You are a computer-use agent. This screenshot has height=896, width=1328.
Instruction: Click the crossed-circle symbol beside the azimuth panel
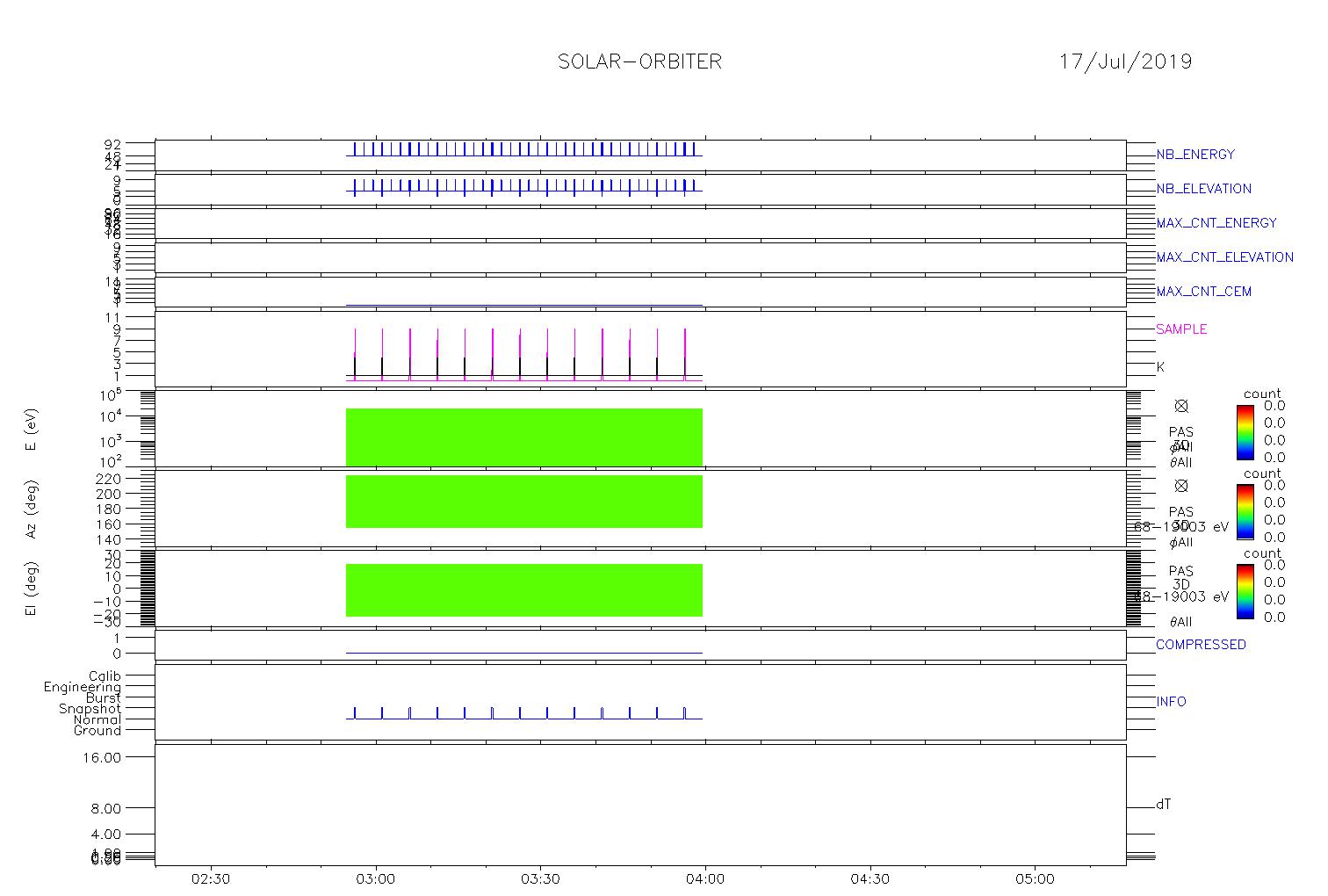1181,486
